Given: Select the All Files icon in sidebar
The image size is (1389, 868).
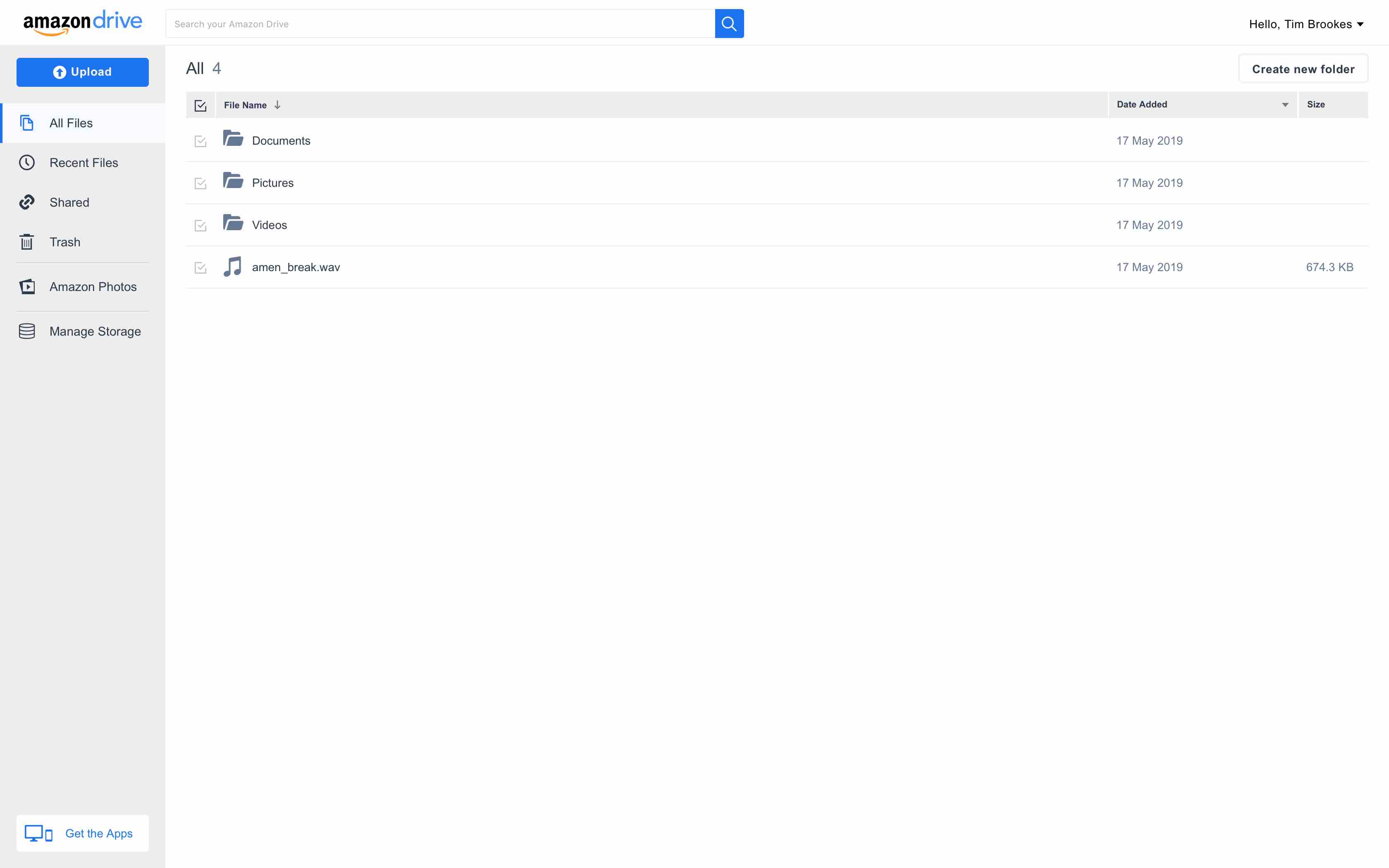Looking at the screenshot, I should tap(27, 123).
